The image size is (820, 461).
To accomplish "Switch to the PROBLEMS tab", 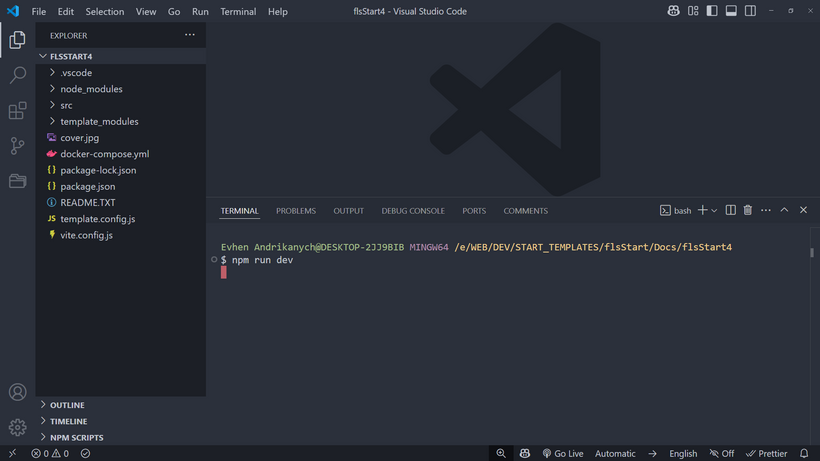I will [295, 211].
